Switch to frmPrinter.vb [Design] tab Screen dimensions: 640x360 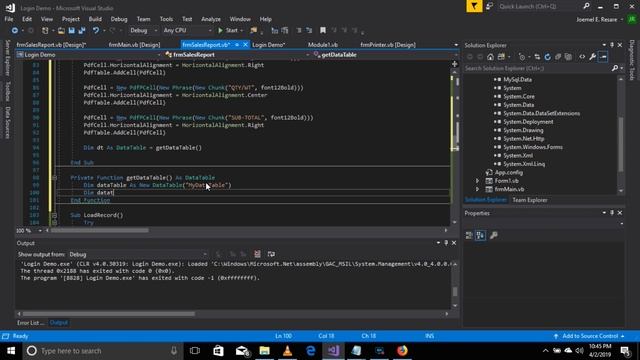388,45
